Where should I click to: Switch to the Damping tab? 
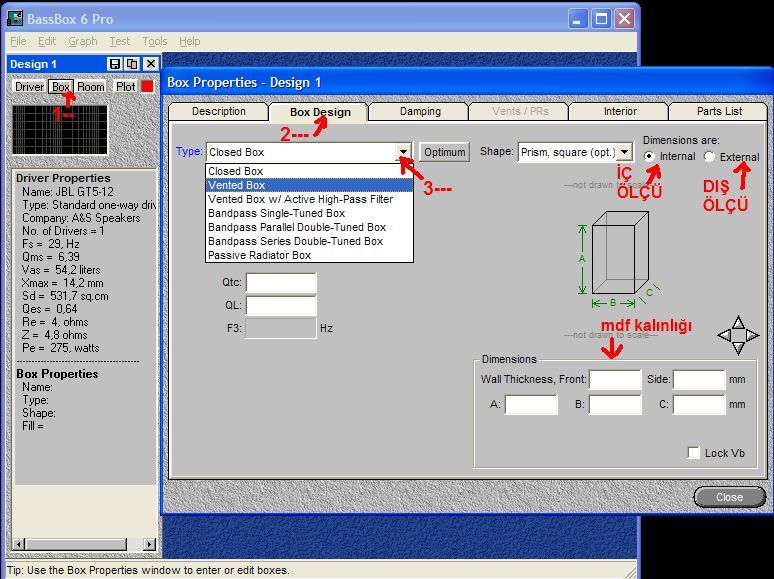(x=420, y=112)
